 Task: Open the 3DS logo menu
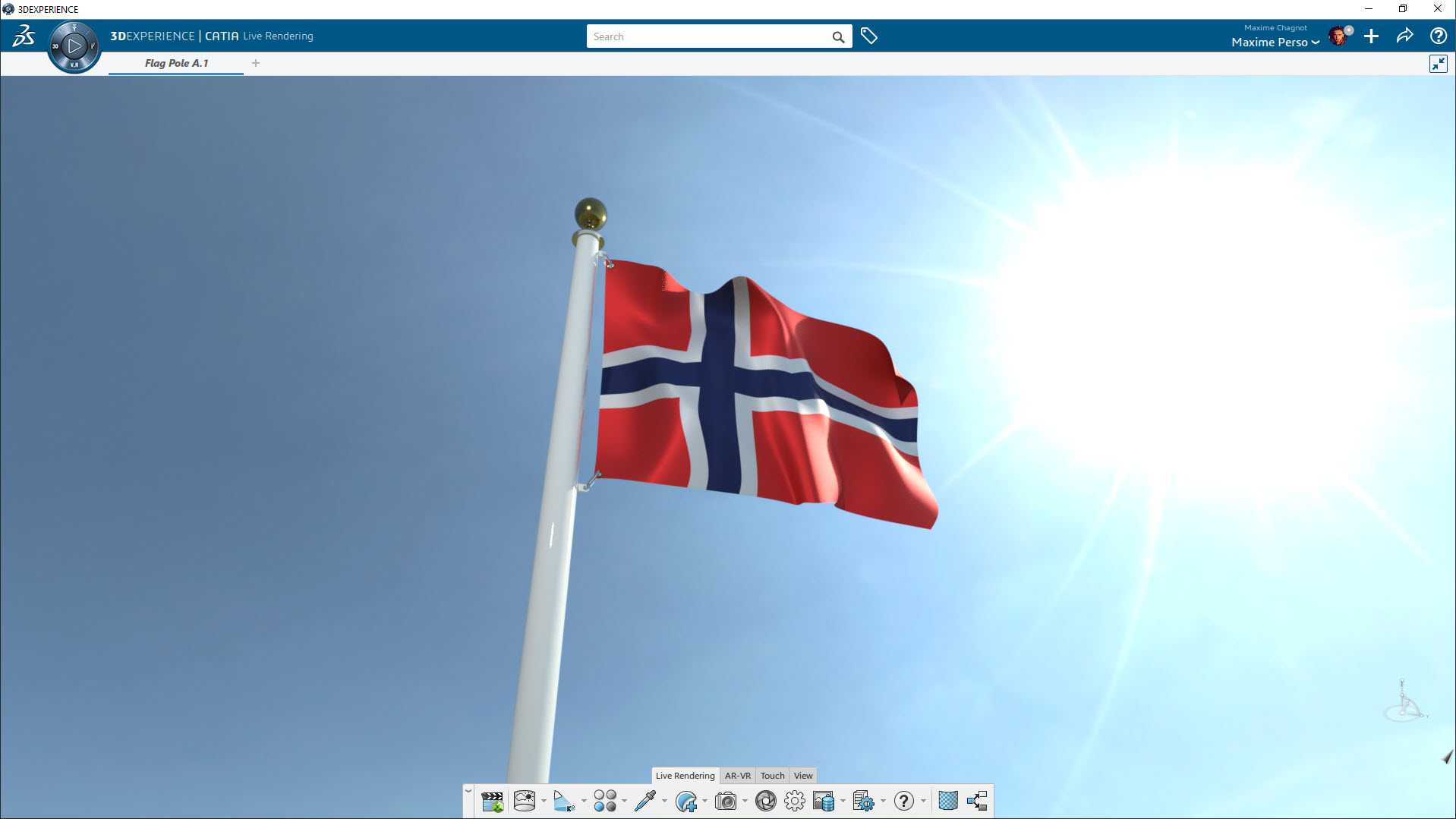(x=24, y=36)
